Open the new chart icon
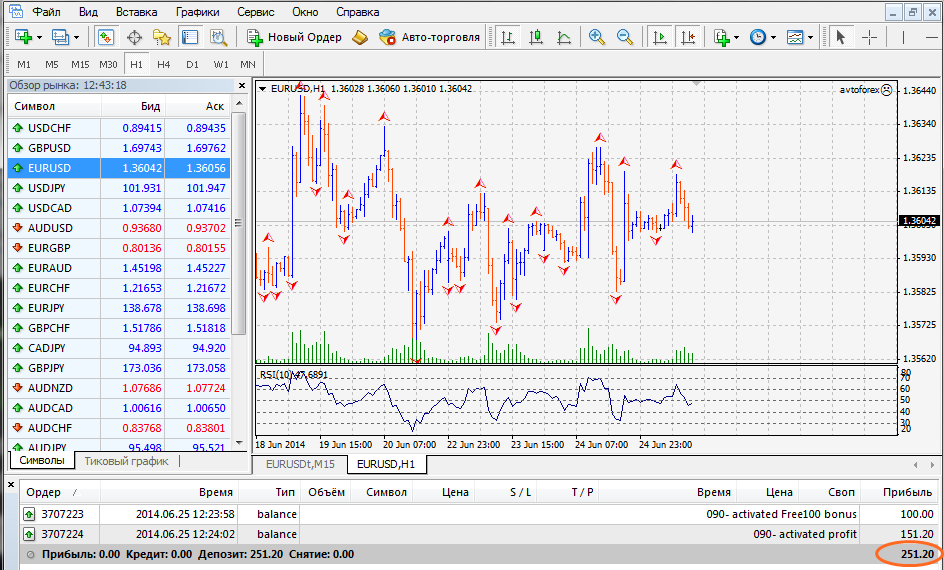Viewport: 944px width, 570px height. point(23,37)
